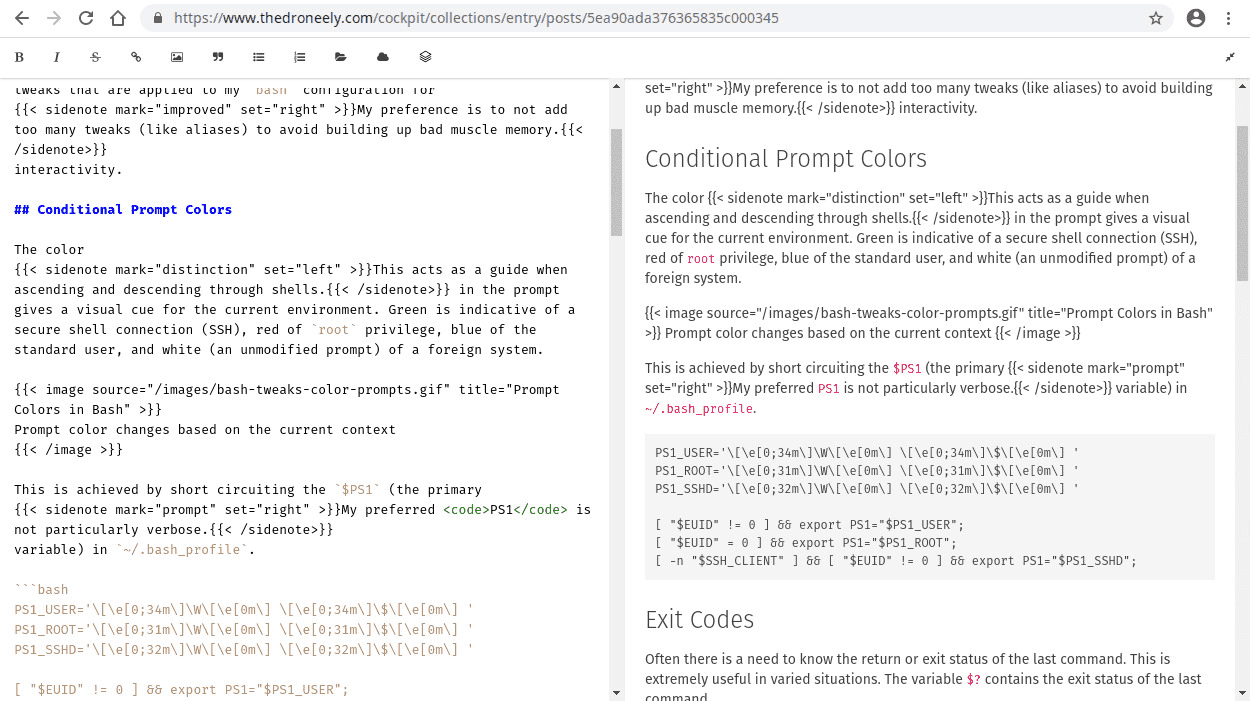Click the 'Conditional Prompt Colors' preview heading
The image size is (1250, 701).
click(x=786, y=158)
